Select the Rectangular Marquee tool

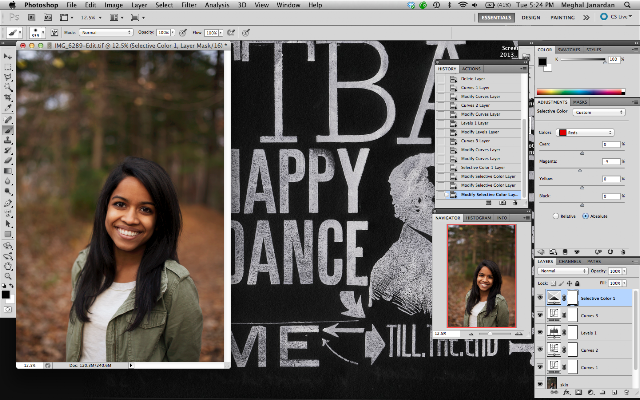[x=8, y=67]
